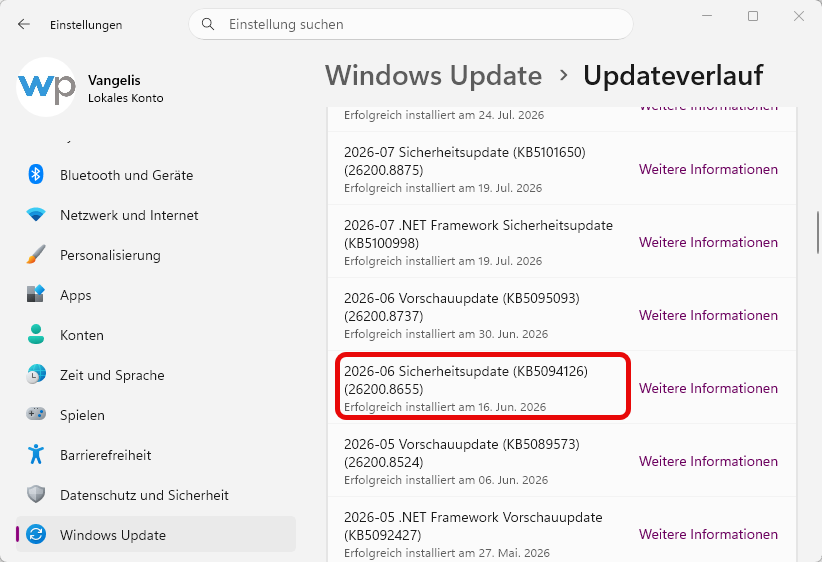Click the Einstellungen window title
This screenshot has height=562, width=822.
pyautogui.click(x=86, y=25)
